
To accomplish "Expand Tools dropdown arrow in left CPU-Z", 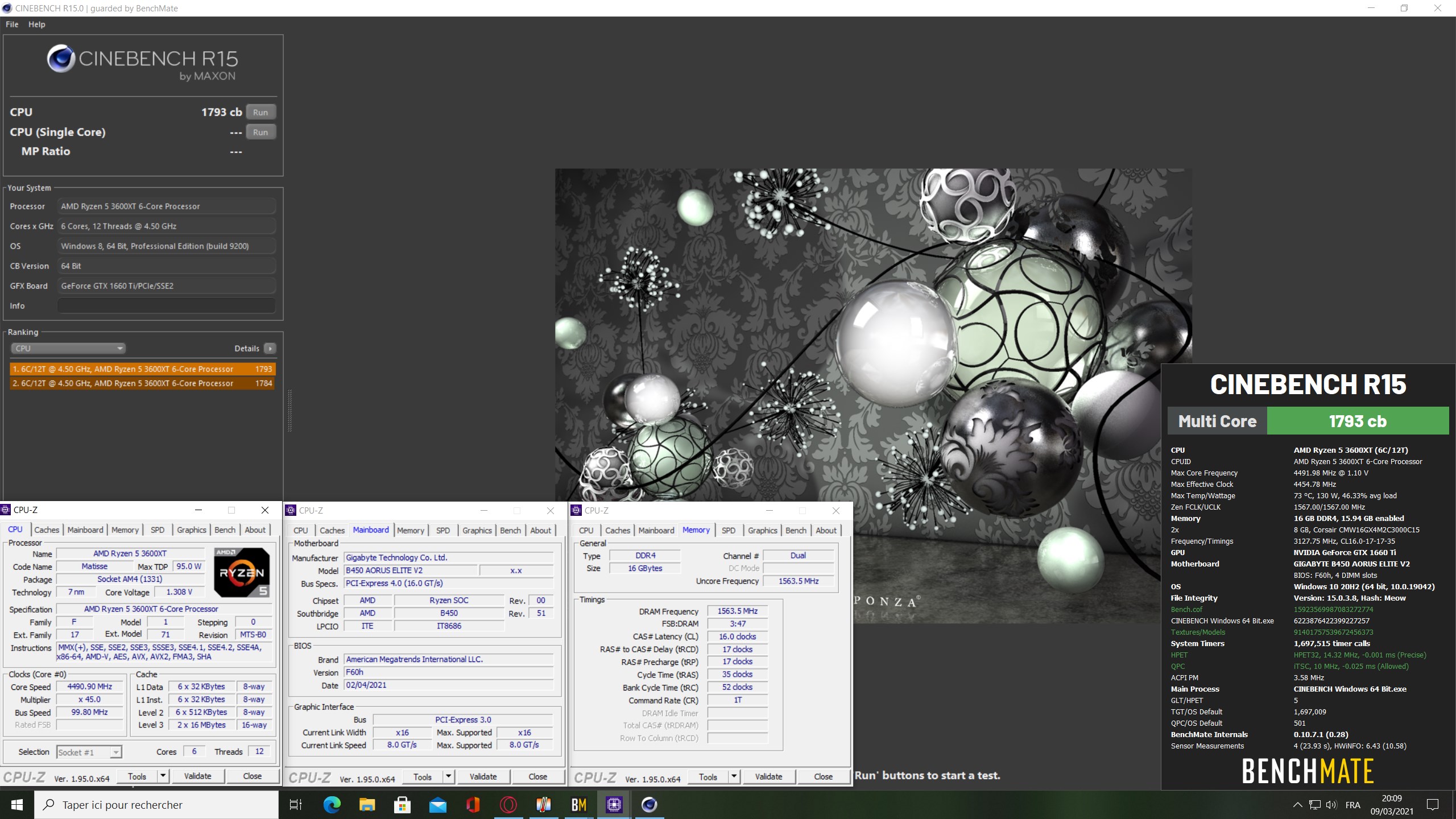I will coord(163,776).
